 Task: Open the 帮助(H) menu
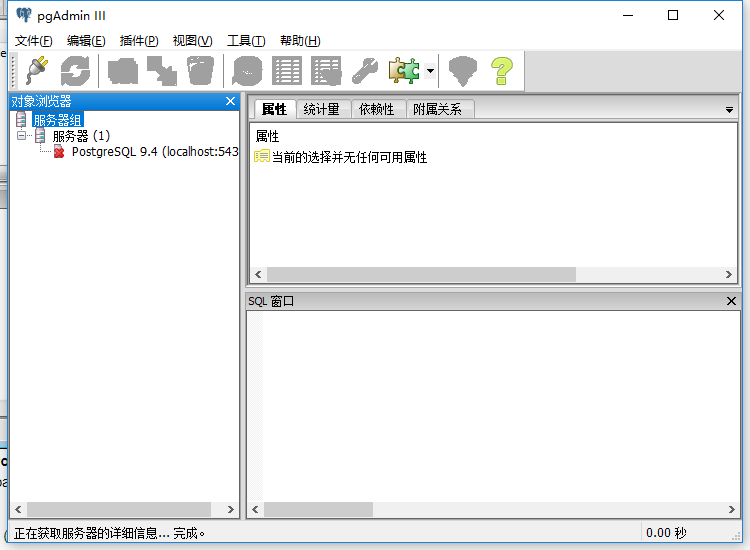(300, 41)
